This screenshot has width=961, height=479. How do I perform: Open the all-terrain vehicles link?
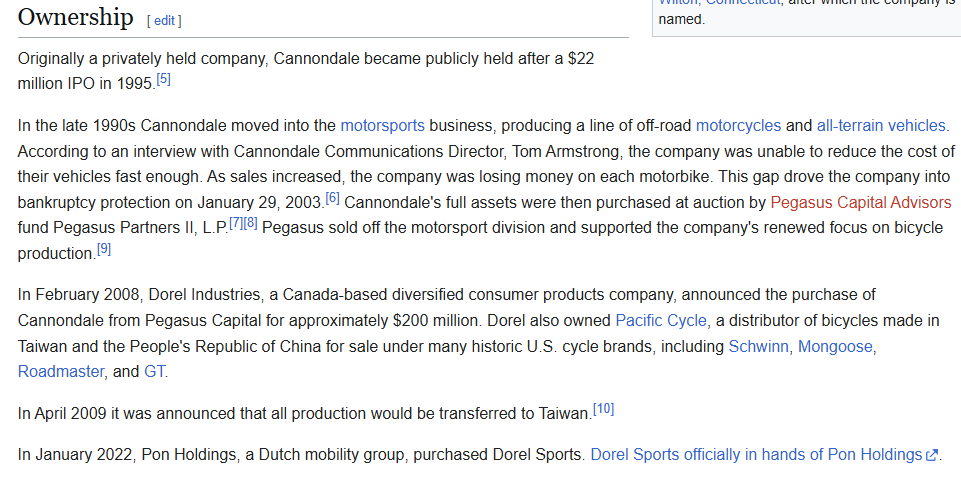(x=880, y=125)
